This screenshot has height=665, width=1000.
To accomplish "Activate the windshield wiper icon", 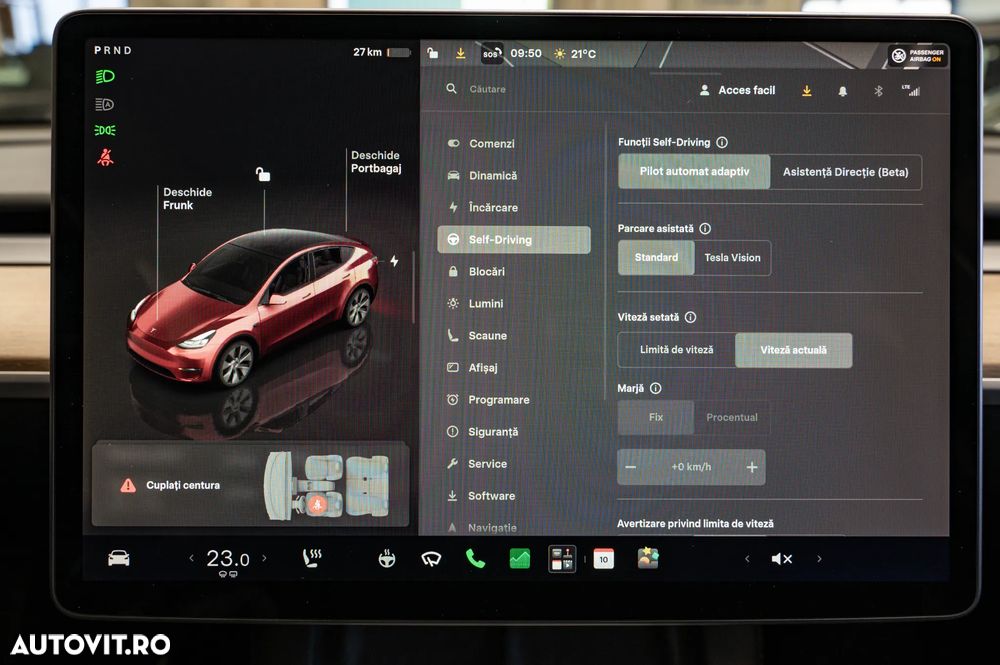I will (x=431, y=559).
